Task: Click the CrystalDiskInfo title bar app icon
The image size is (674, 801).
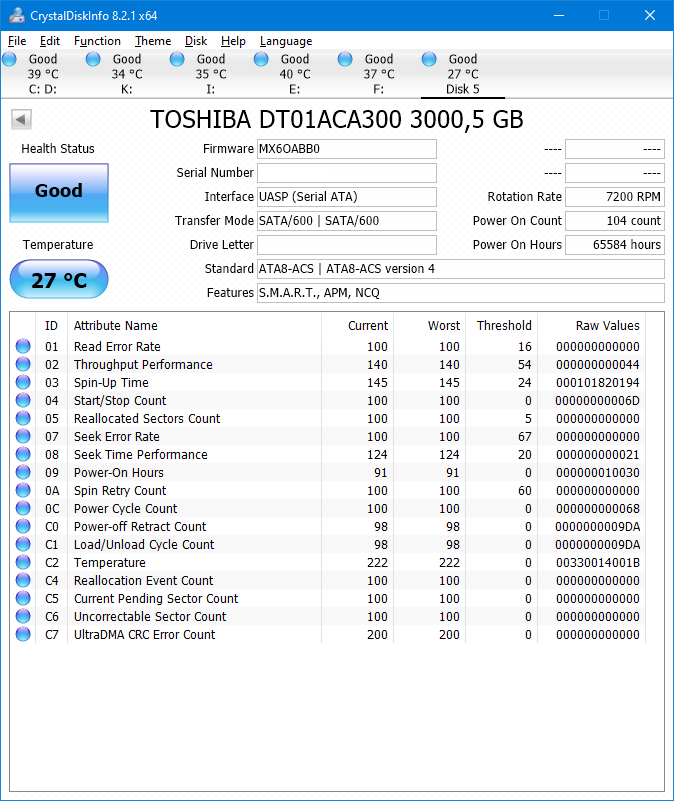Action: [16, 15]
